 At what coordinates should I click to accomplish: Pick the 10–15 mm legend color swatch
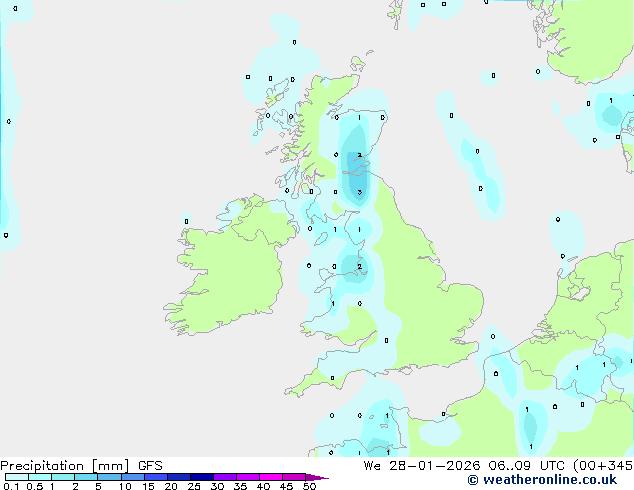coord(133,477)
